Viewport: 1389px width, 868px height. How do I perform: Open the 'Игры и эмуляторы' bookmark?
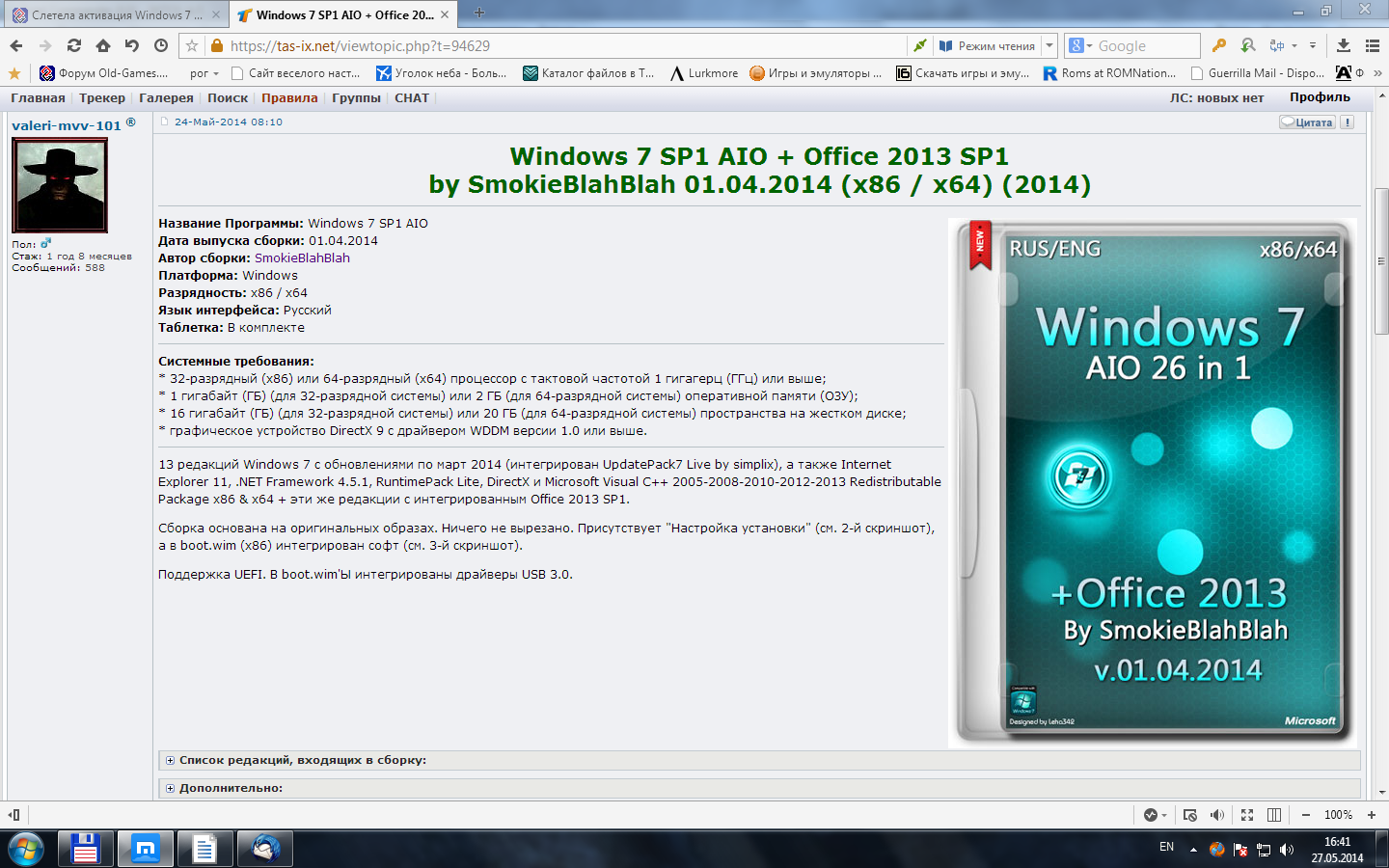coord(816,73)
